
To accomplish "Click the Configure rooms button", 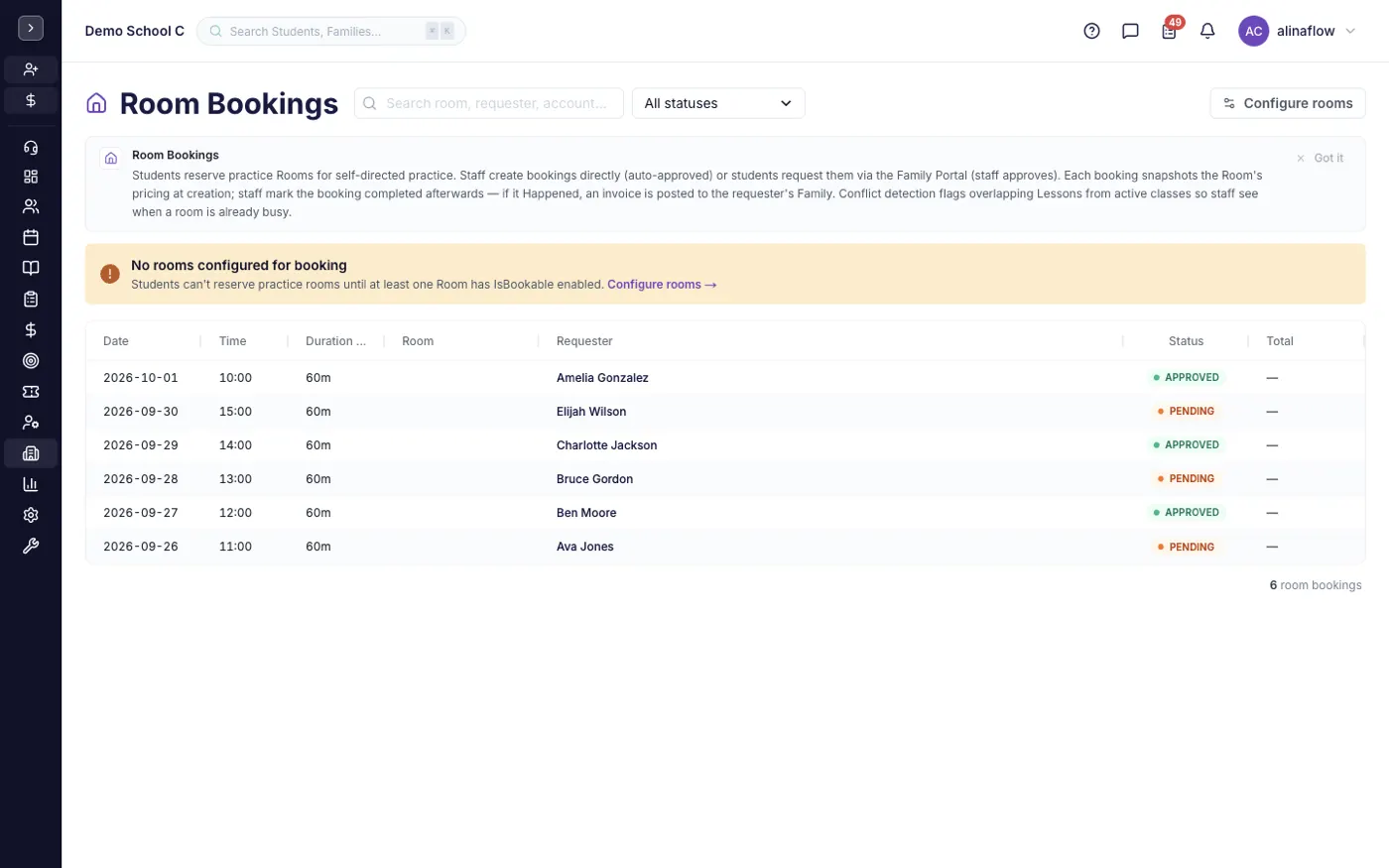I will 1288,103.
